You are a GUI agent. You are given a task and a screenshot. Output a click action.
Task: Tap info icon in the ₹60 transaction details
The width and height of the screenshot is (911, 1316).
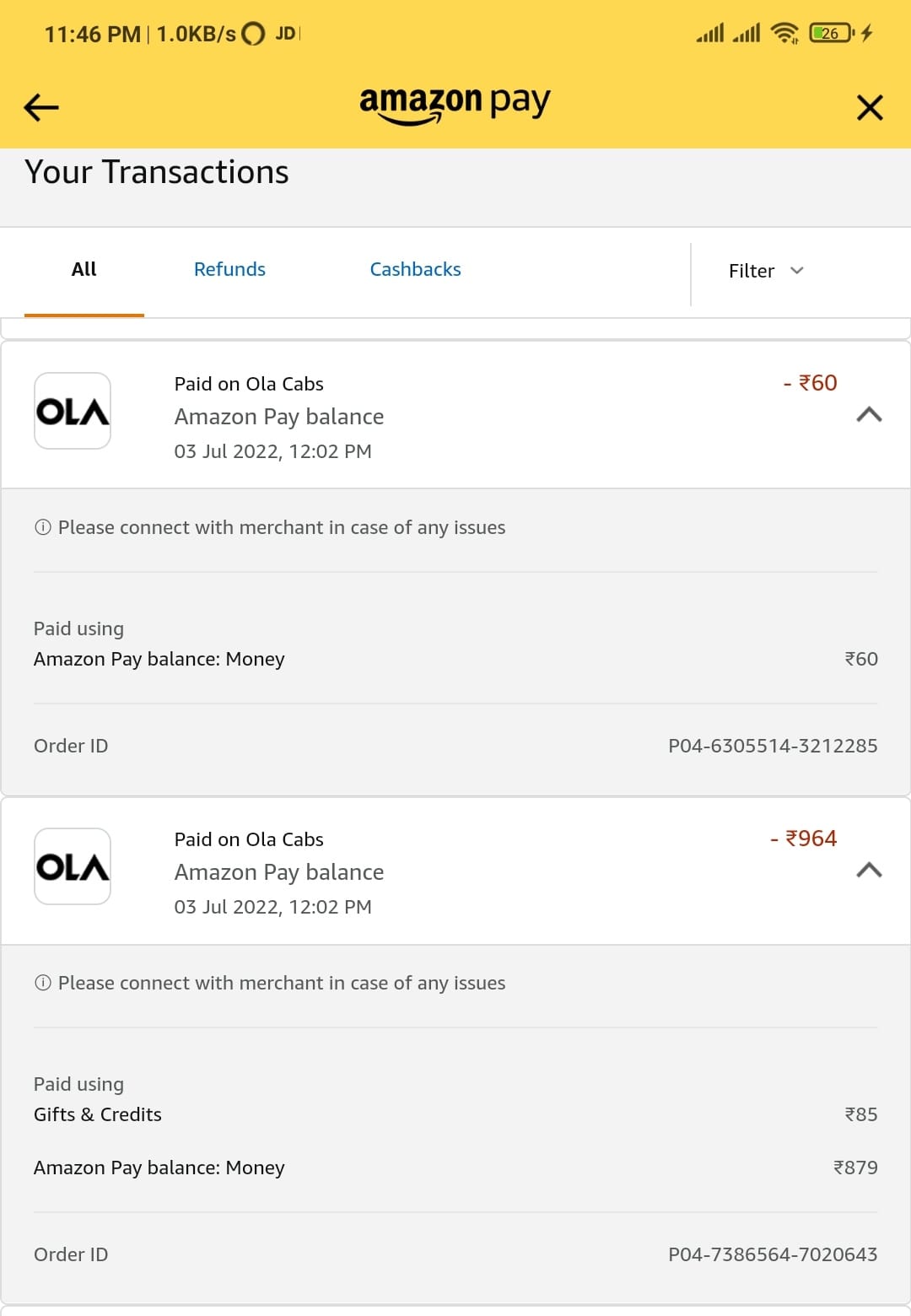click(x=43, y=527)
